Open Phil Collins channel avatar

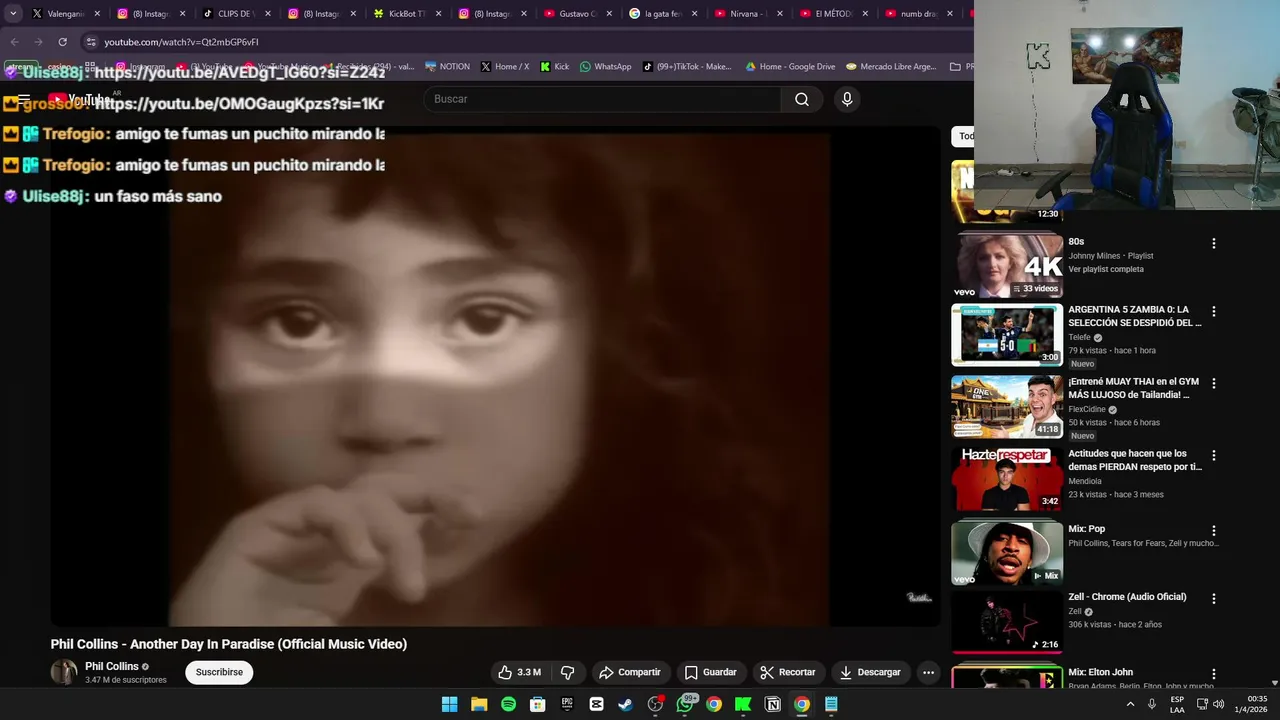coord(64,672)
